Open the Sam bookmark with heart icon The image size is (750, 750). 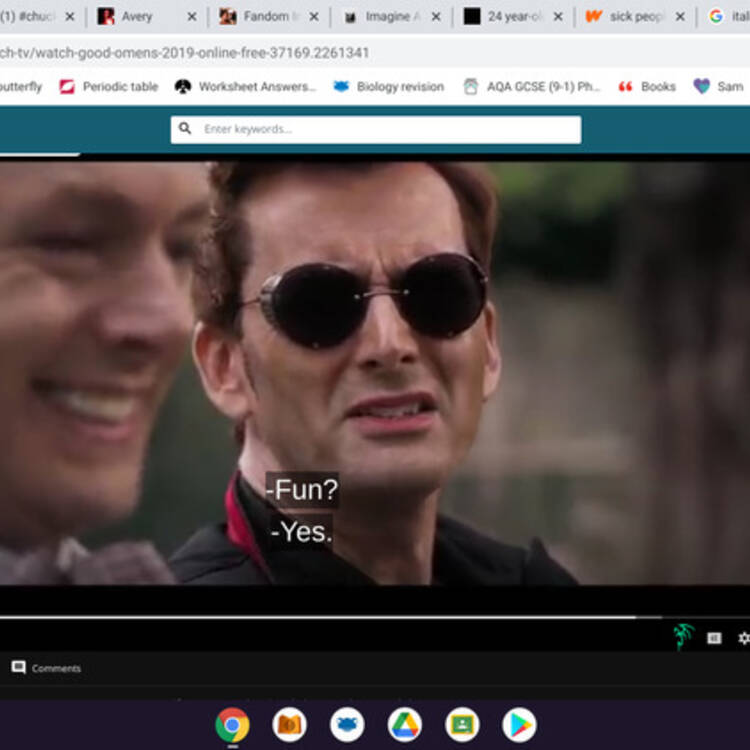[x=718, y=87]
